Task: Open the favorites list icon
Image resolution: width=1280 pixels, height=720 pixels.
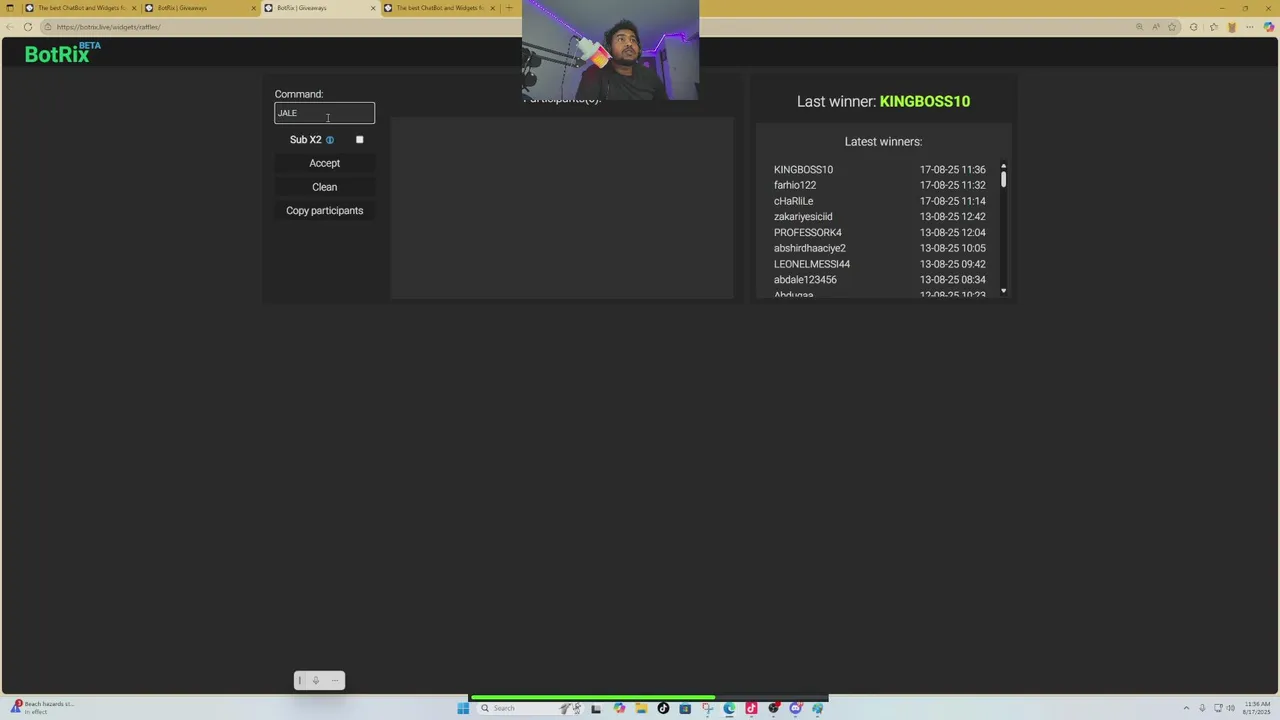Action: click(x=1212, y=27)
